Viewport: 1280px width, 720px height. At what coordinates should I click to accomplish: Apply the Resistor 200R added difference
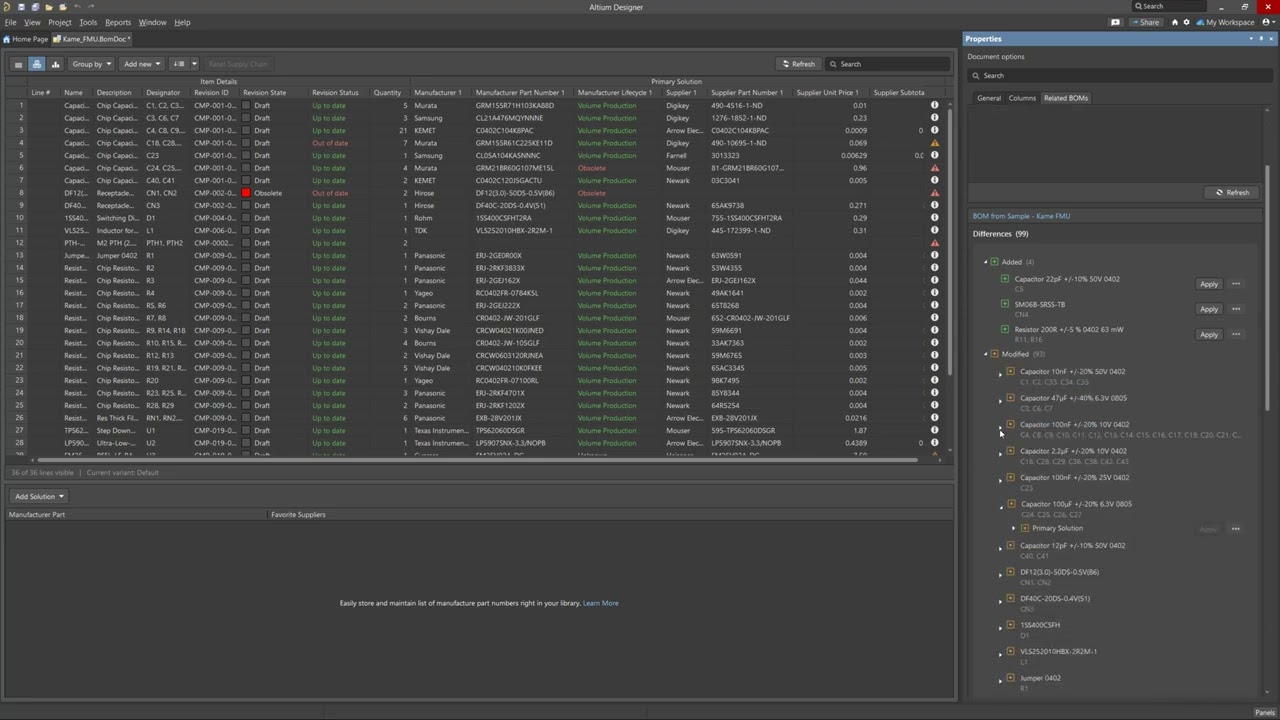pos(1208,335)
